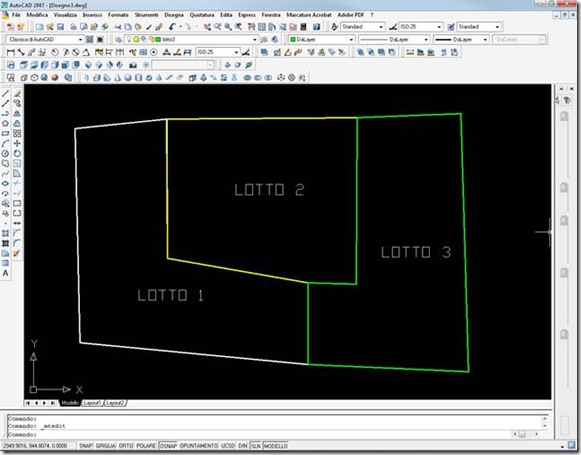Open the DaLayer color control dropdown

(322, 39)
